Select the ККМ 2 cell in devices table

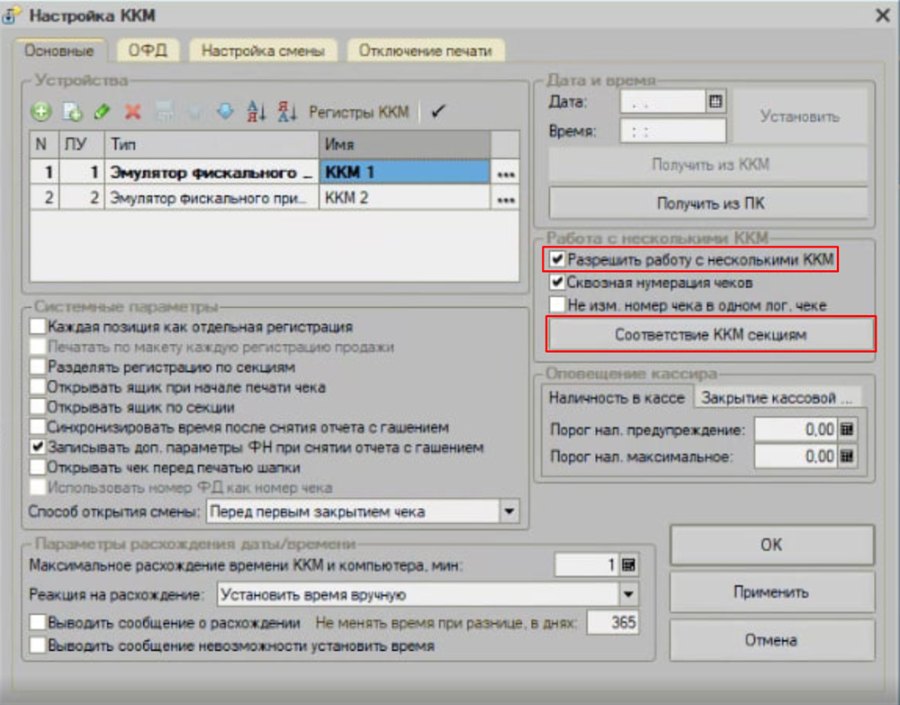point(404,198)
